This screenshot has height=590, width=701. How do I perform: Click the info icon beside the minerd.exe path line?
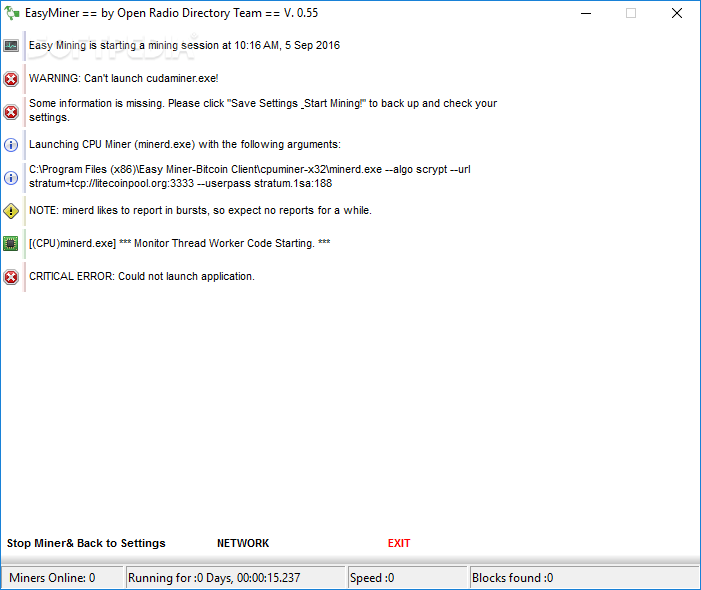coord(11,178)
